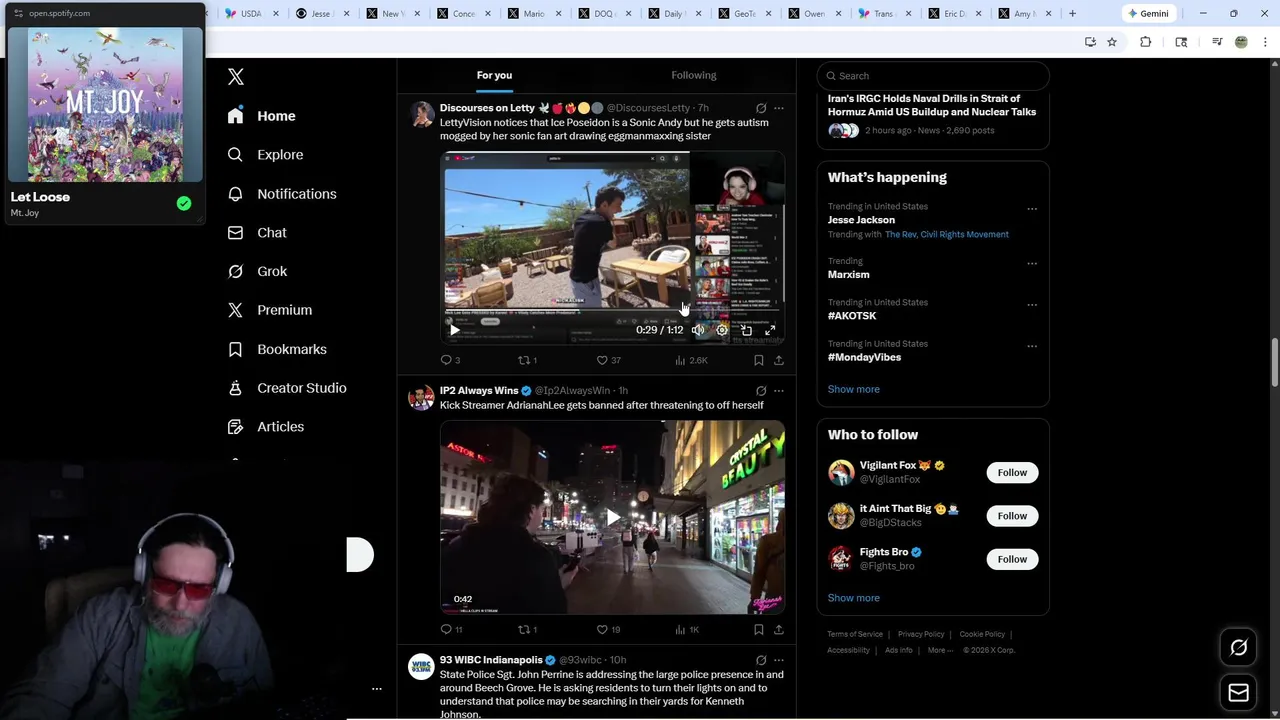Repost the Discourses on Letty post
Screen dimensions: 1280x720
pyautogui.click(x=527, y=360)
